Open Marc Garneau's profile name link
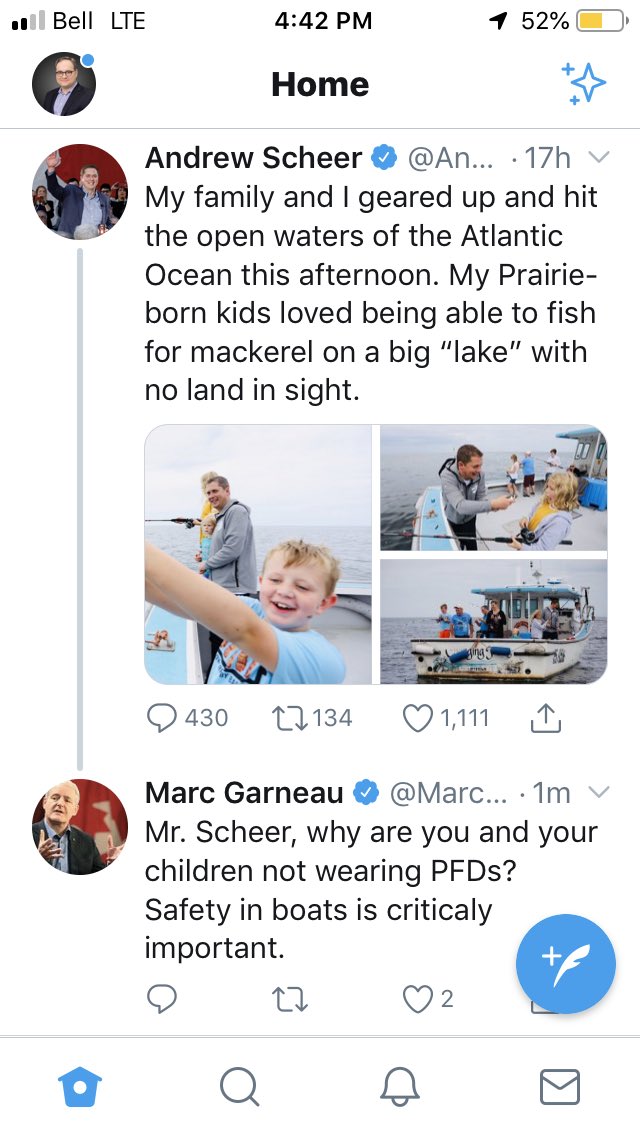640x1136 pixels. pos(244,793)
